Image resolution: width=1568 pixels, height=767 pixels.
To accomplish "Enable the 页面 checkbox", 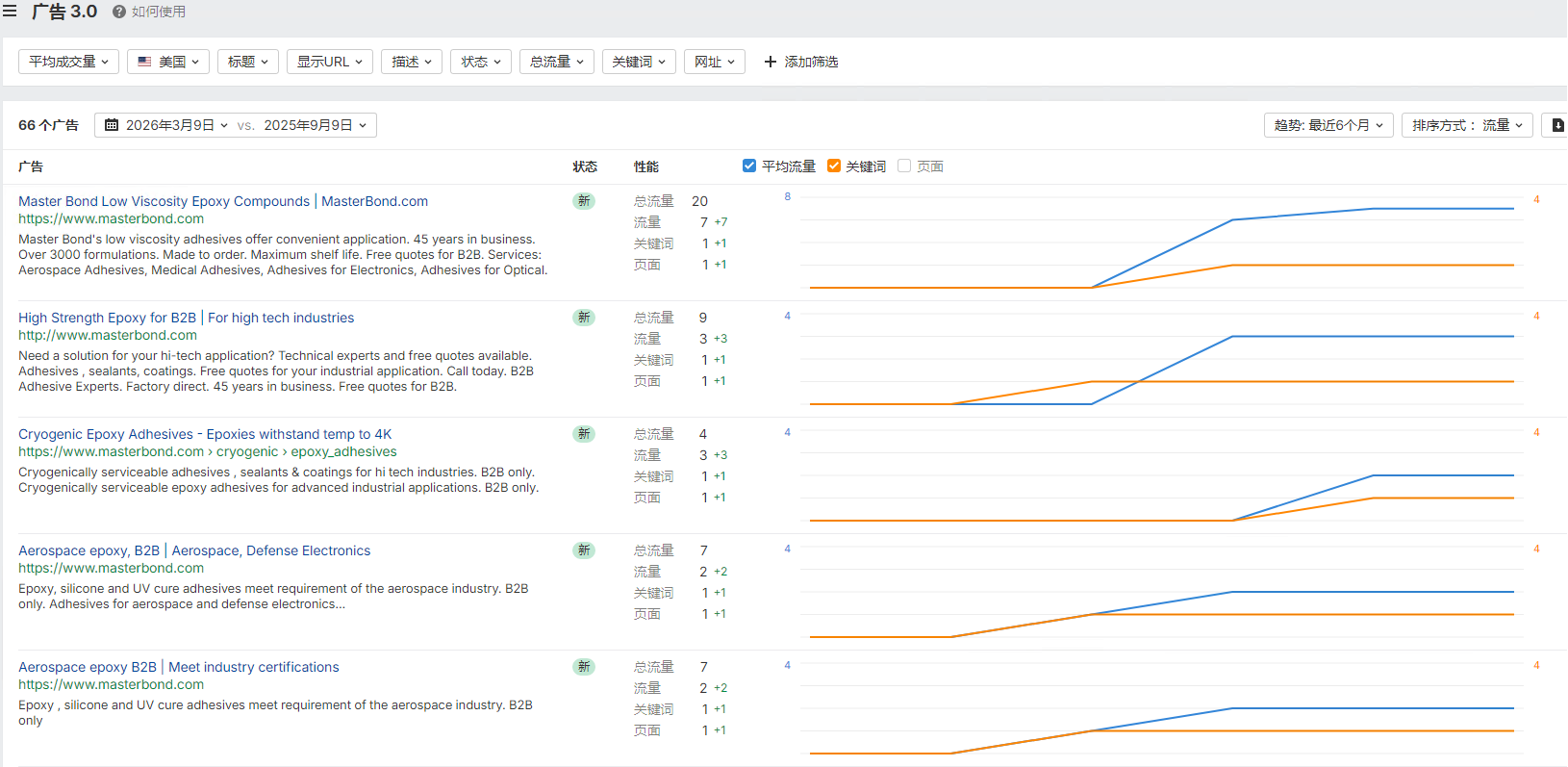I will tap(904, 166).
